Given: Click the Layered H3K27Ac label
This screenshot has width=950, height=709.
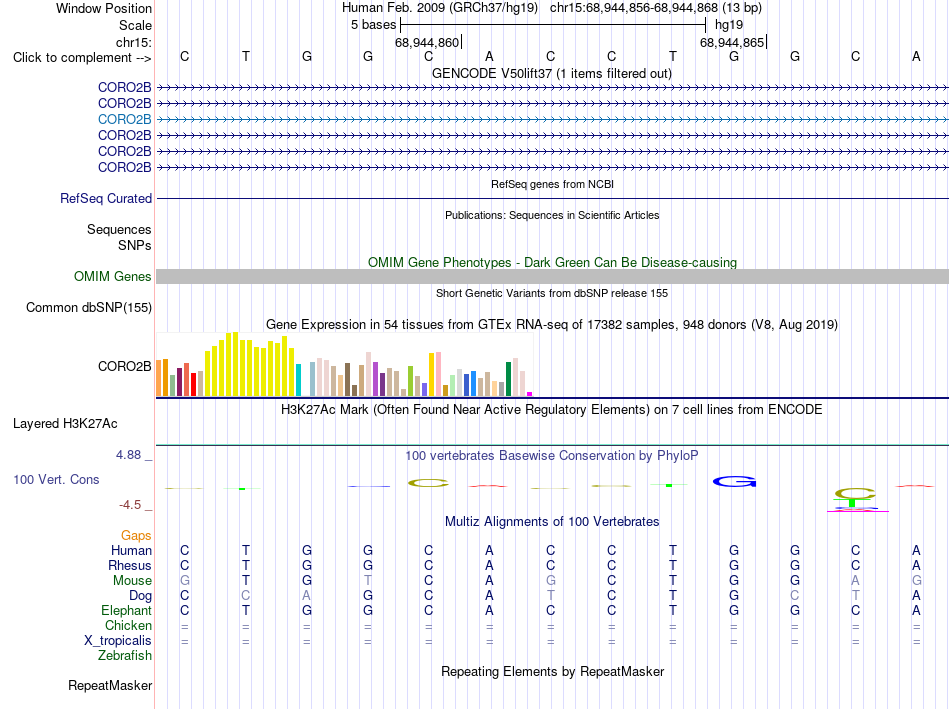Looking at the screenshot, I should 65,424.
